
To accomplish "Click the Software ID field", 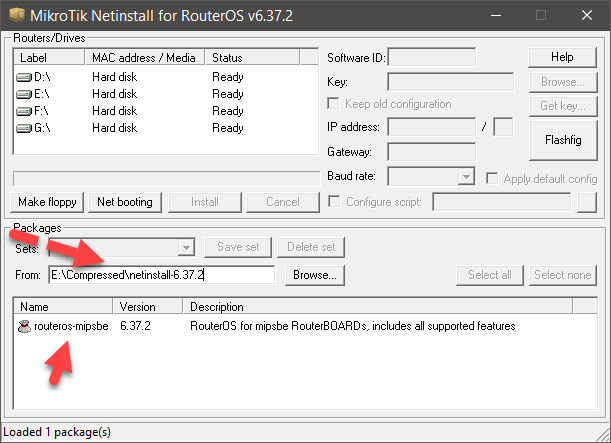I will click(432, 58).
